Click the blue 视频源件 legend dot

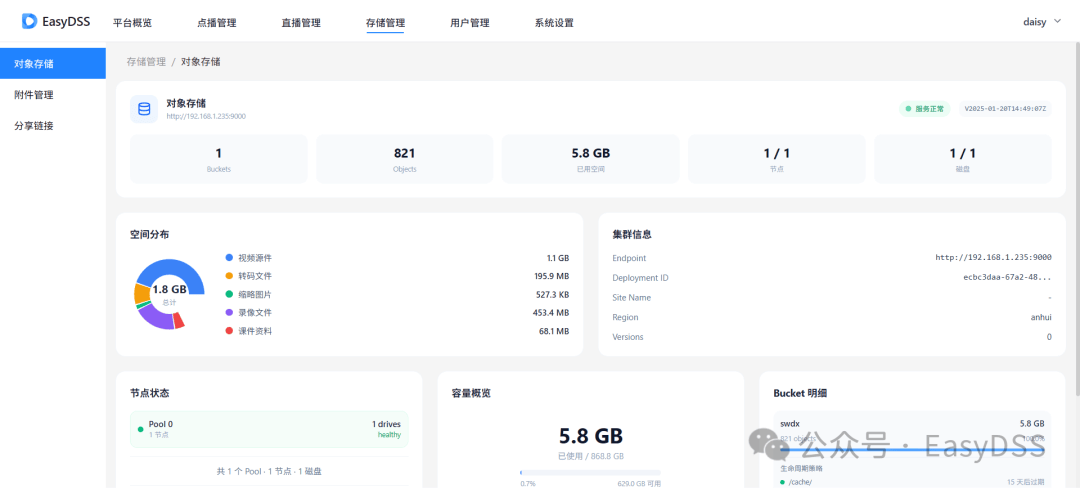click(x=229, y=258)
